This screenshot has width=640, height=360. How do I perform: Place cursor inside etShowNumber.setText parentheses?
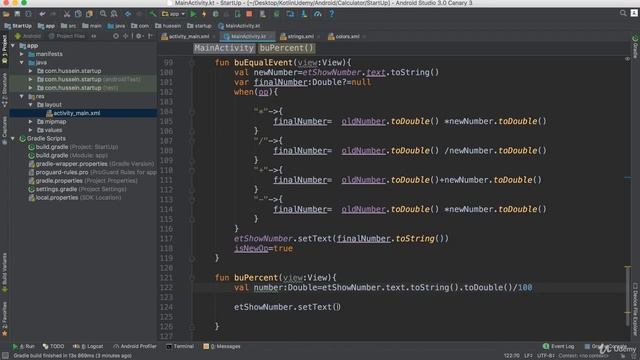click(337, 307)
